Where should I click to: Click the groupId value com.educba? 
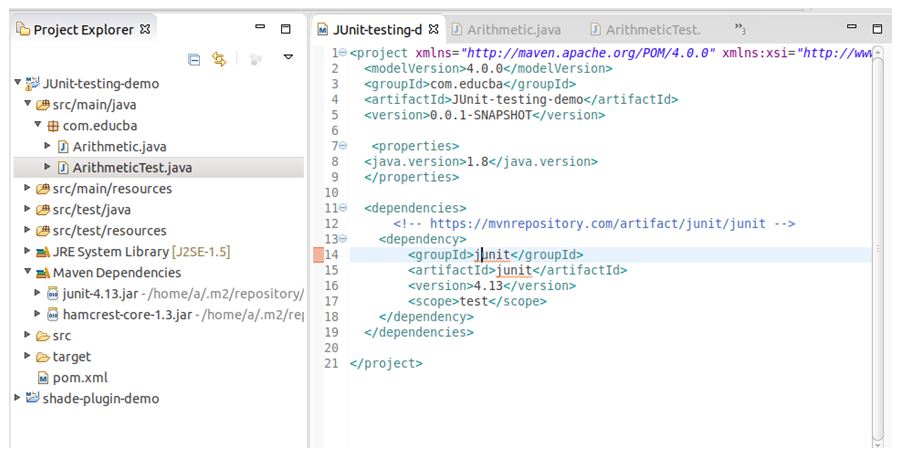[466, 84]
